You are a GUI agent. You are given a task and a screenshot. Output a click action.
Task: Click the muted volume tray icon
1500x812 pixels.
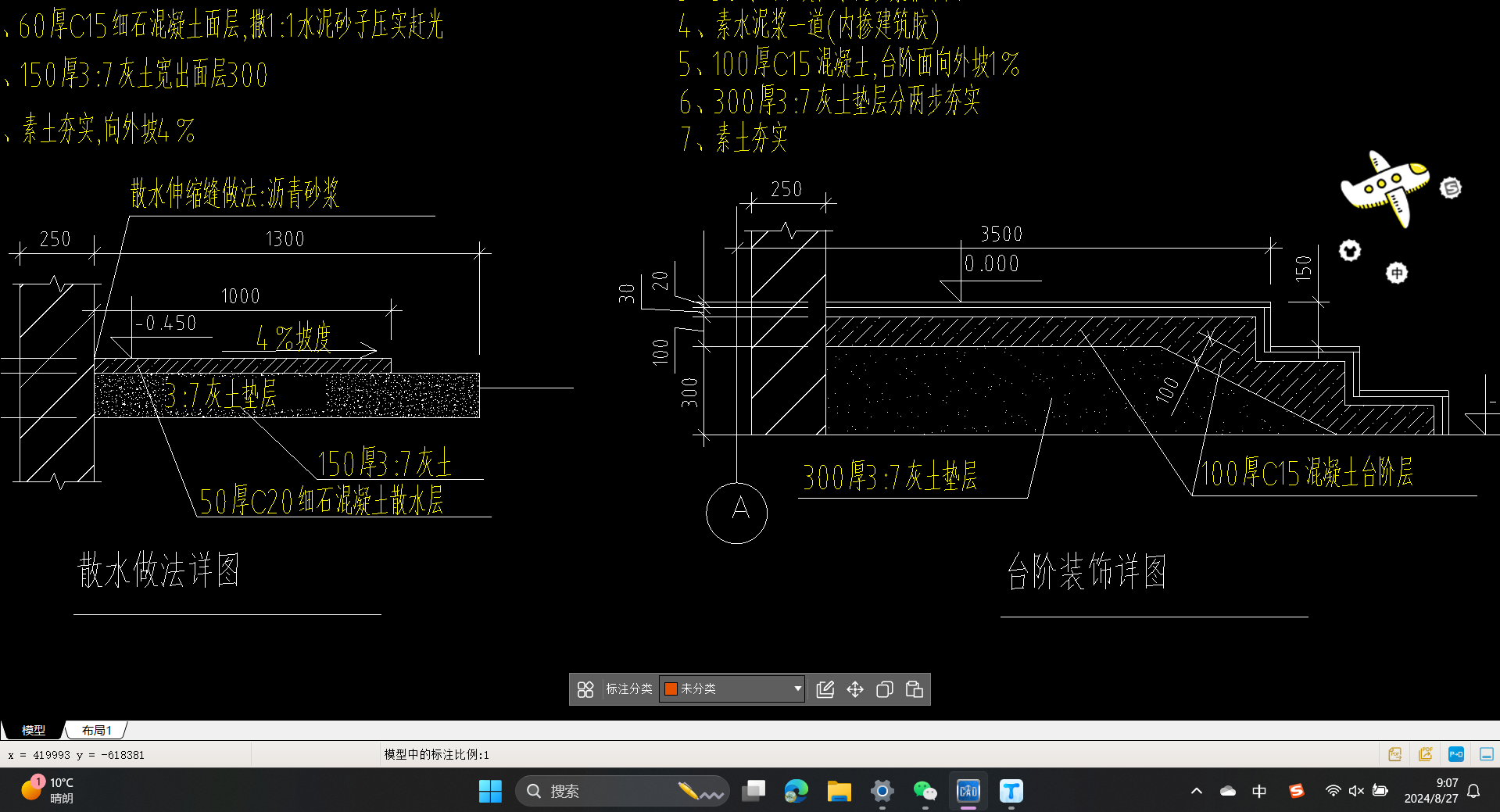click(x=1356, y=791)
